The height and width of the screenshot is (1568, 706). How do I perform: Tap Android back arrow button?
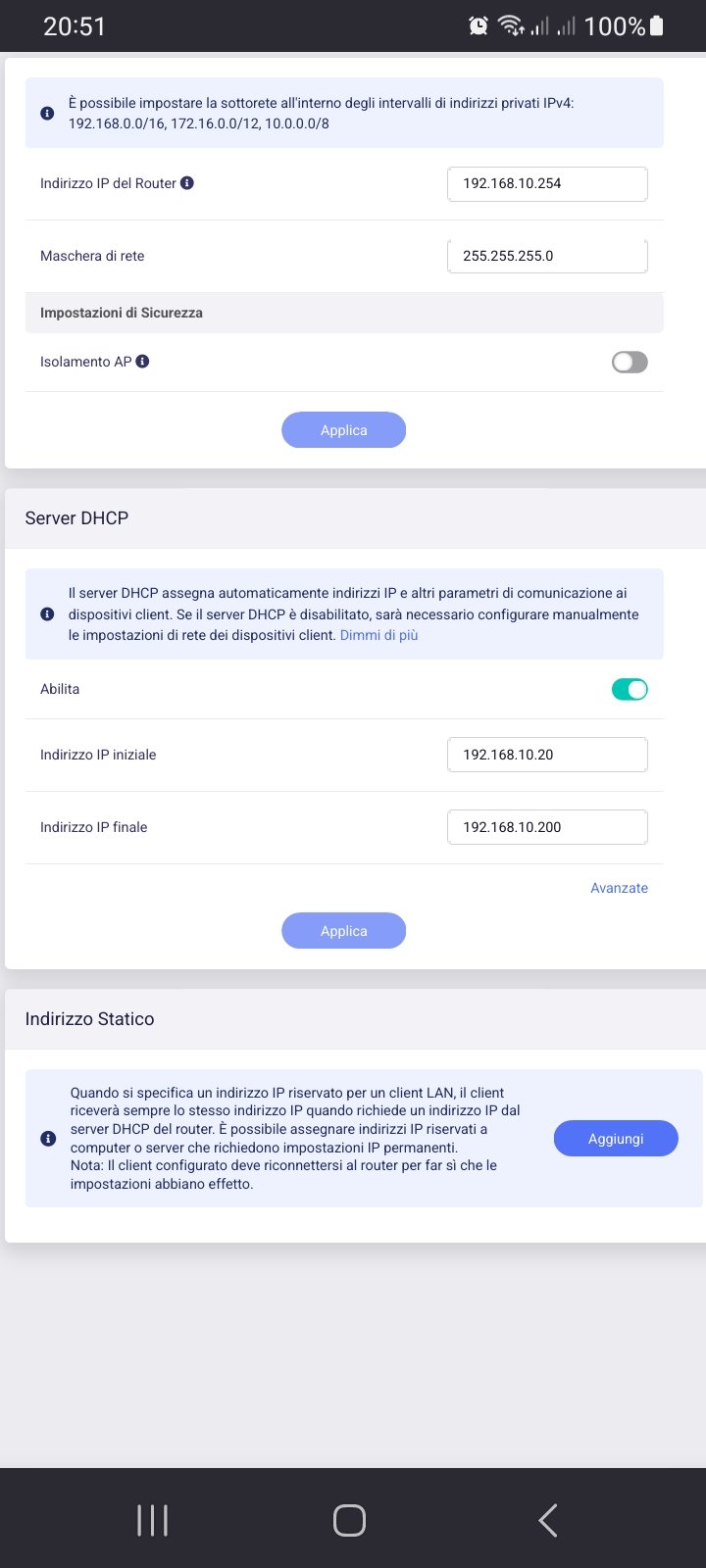pyautogui.click(x=548, y=1521)
